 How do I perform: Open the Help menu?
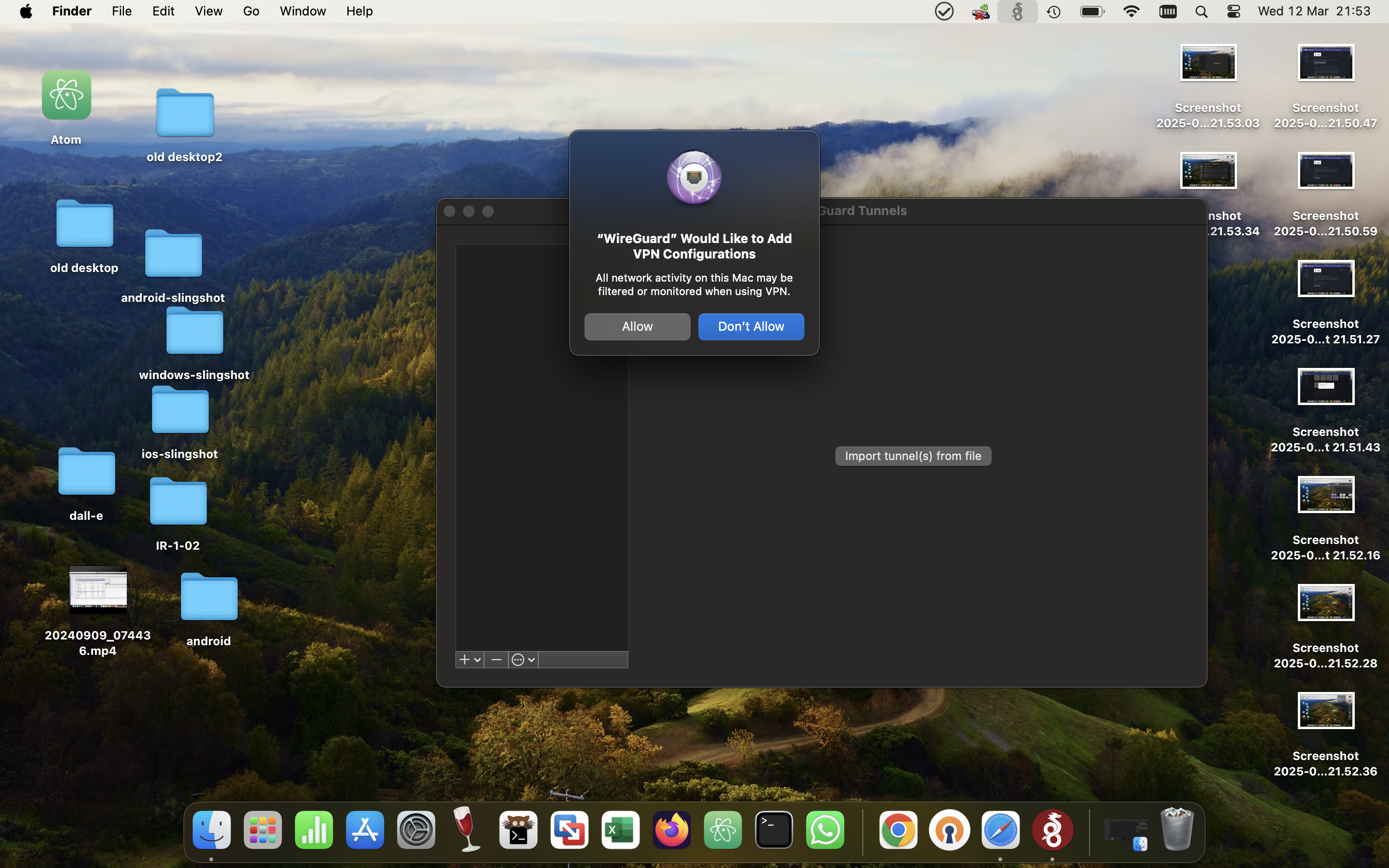[x=360, y=12]
